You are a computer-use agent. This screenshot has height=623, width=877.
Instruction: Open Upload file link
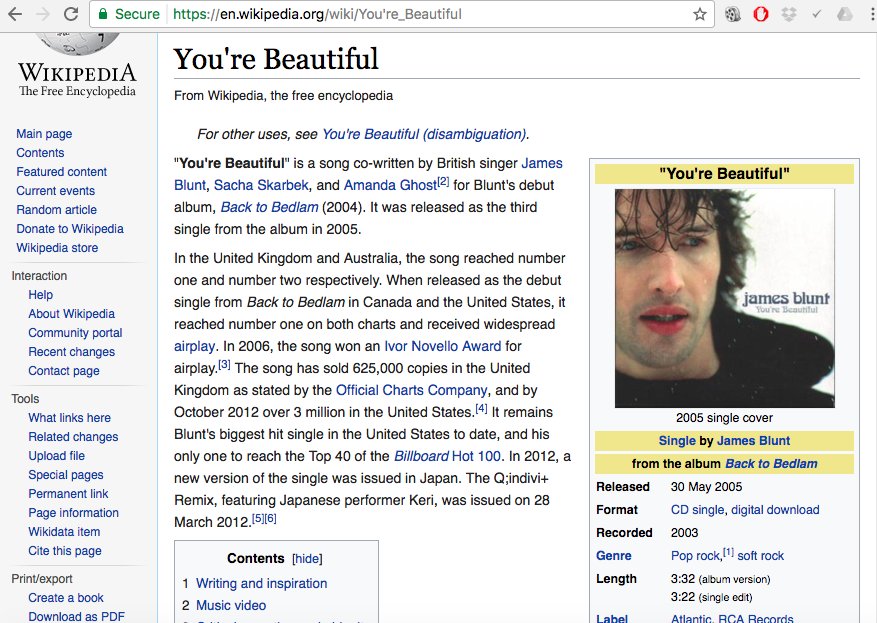[x=56, y=456]
